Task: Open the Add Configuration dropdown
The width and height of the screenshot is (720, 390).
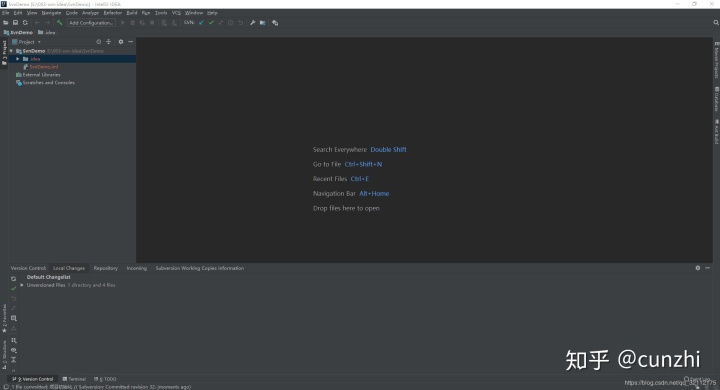Action: [91, 23]
